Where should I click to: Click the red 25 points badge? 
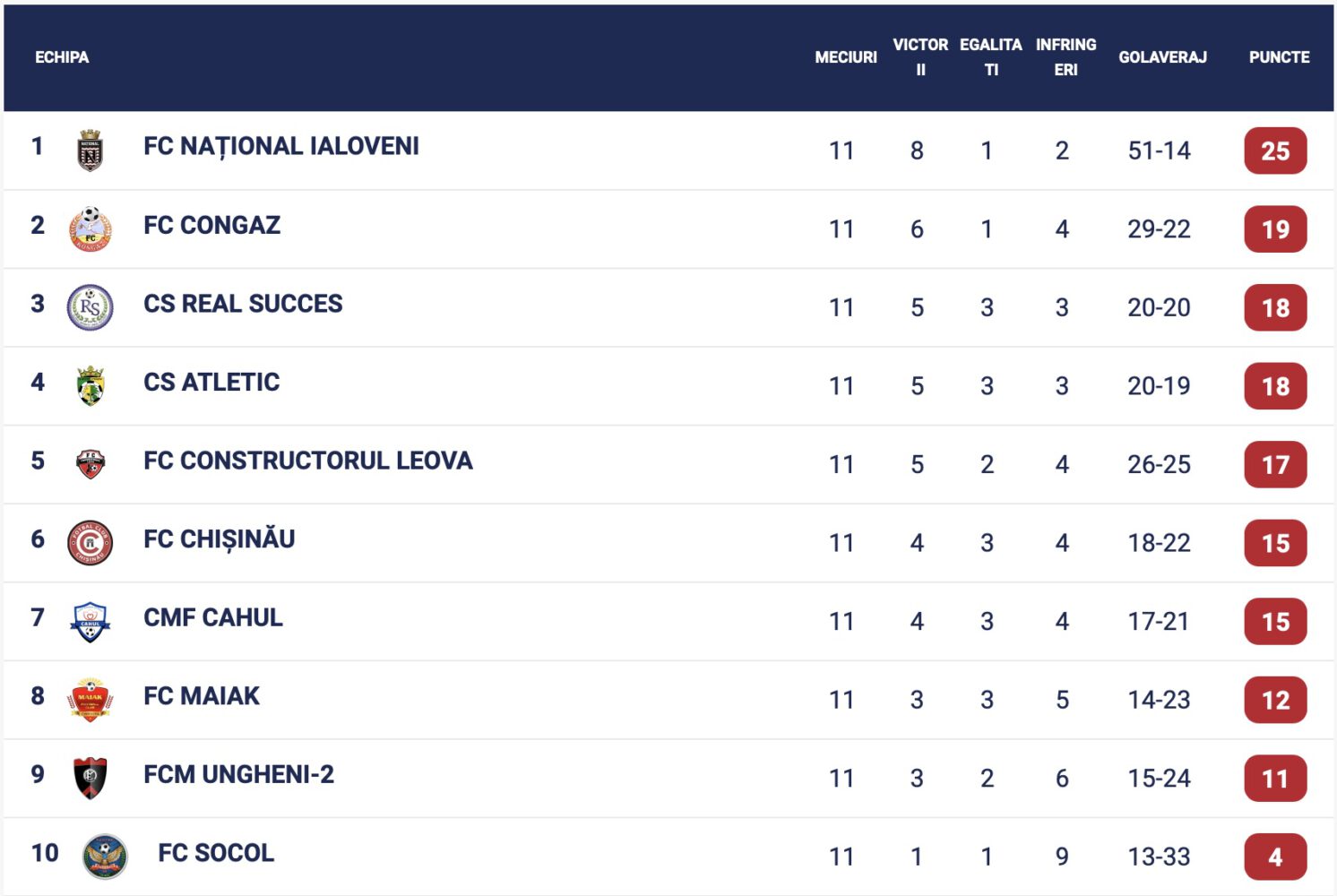(x=1275, y=151)
